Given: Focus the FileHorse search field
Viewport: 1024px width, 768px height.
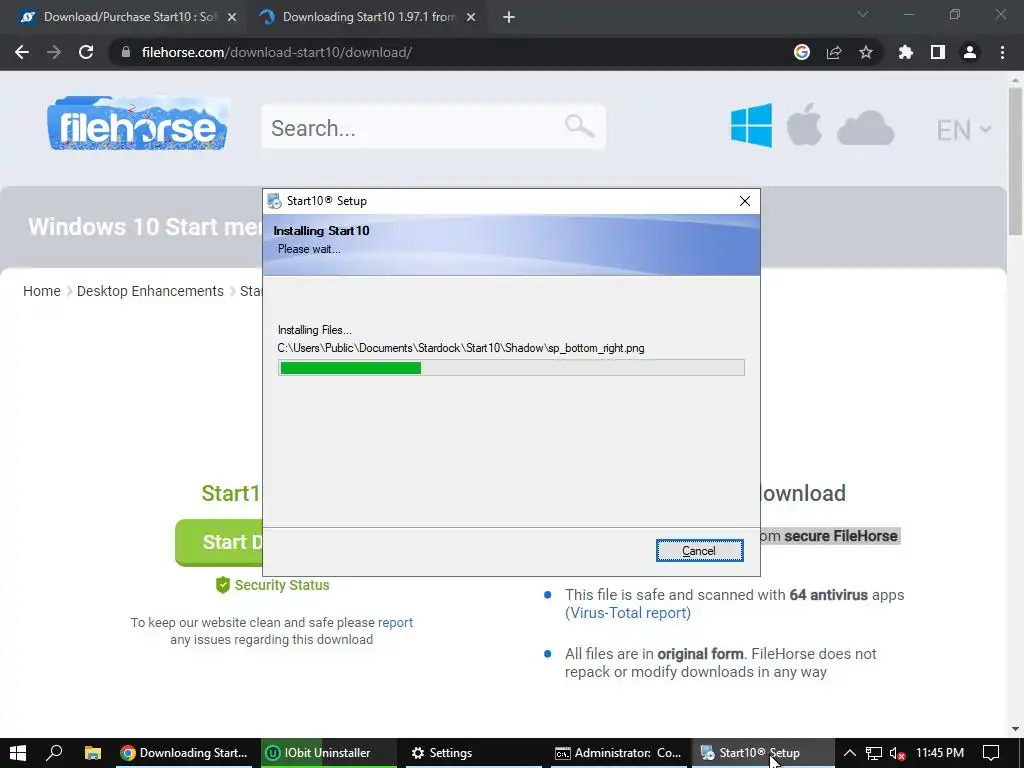Looking at the screenshot, I should pos(434,127).
